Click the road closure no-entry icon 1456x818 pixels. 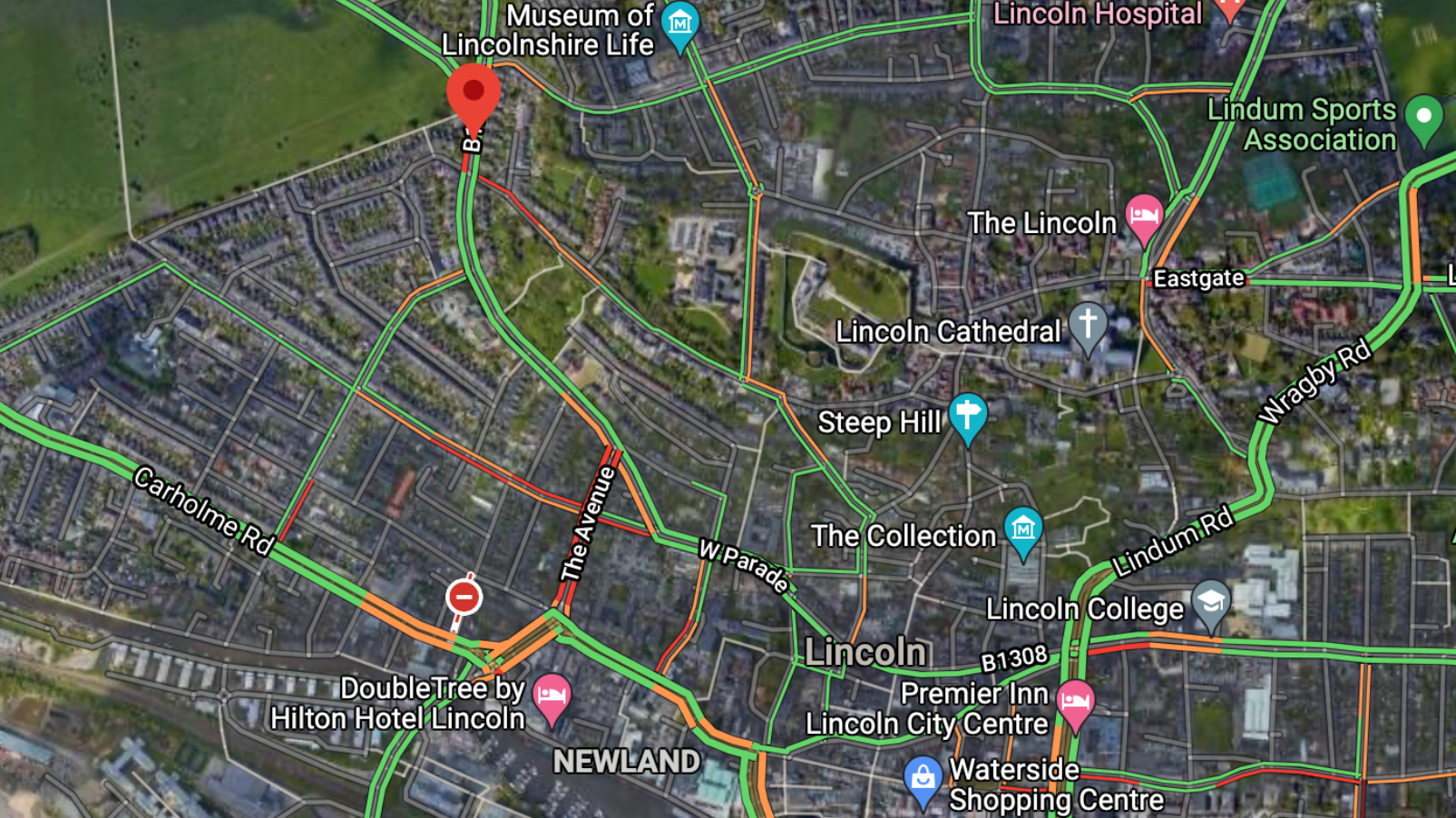[464, 597]
